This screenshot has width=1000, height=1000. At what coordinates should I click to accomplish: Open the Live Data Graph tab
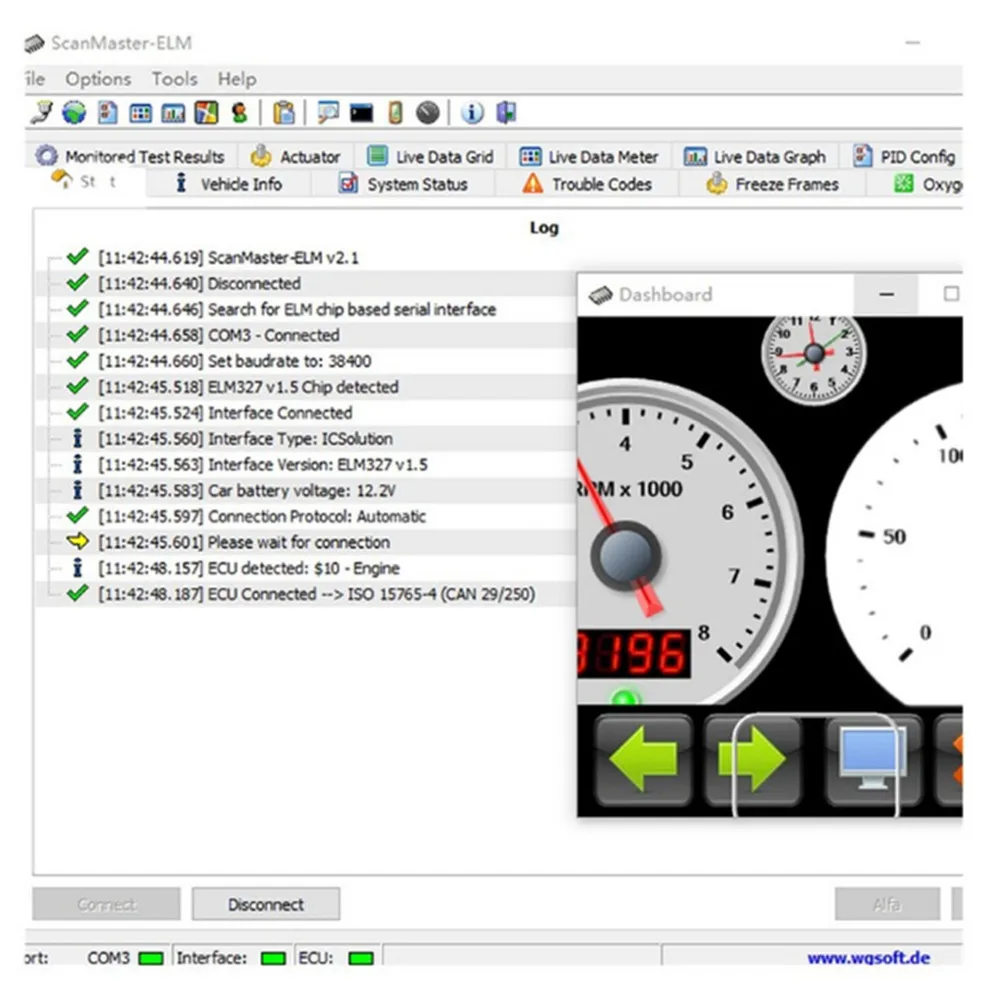[x=754, y=156]
